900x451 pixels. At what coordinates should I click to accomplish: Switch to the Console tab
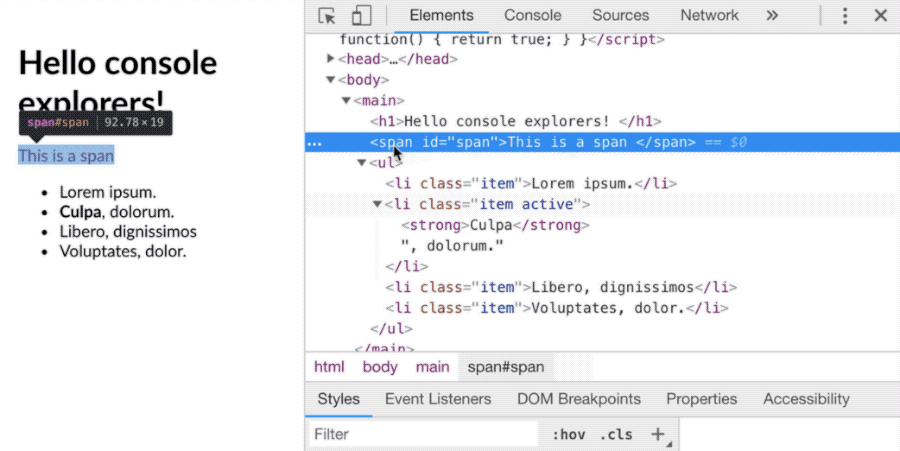[532, 15]
